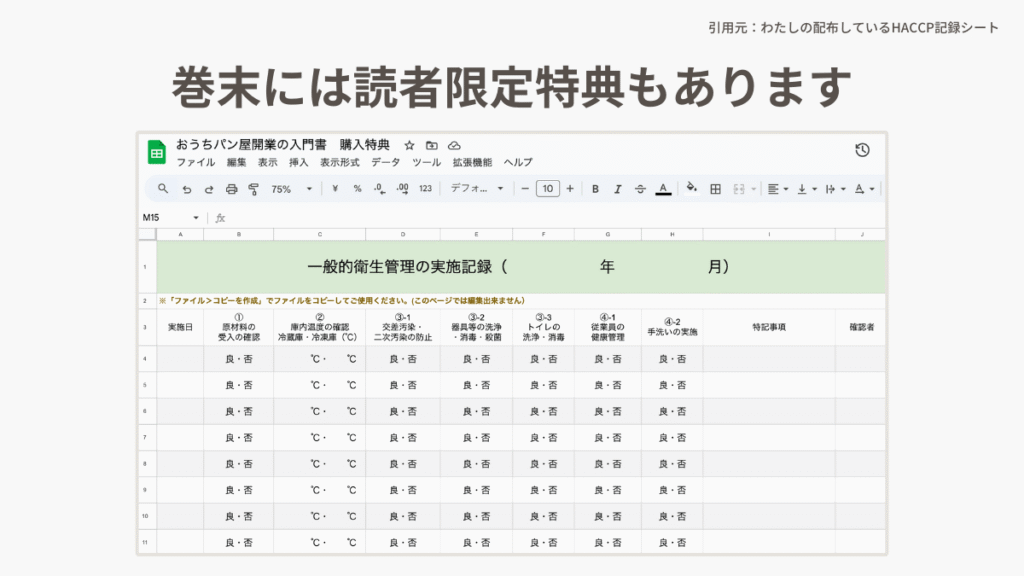The image size is (1024, 576).
Task: Select the ℃ temperature cell in row 11
Action: tap(319, 542)
